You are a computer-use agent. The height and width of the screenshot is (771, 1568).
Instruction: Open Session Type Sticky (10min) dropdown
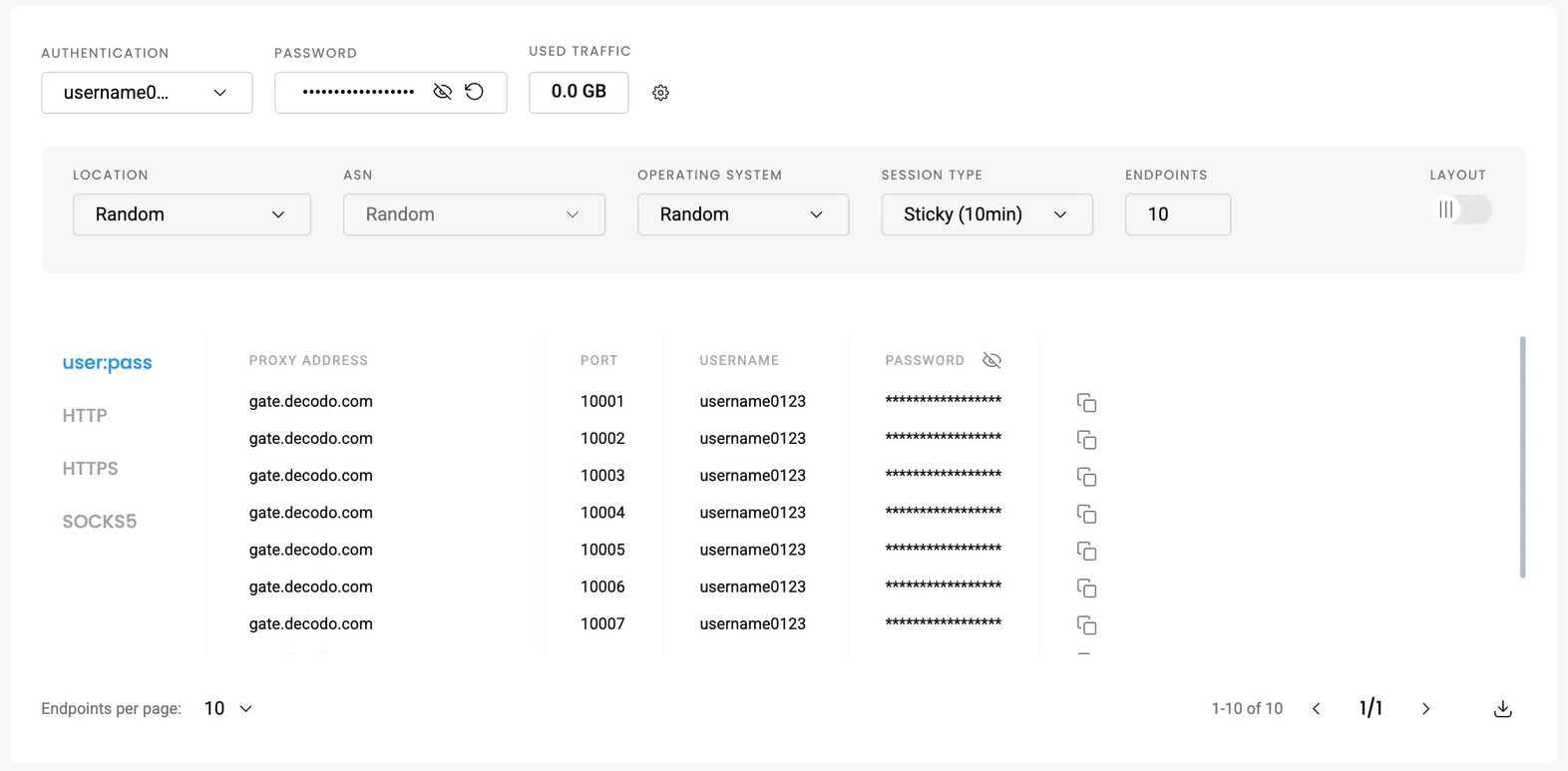[985, 214]
